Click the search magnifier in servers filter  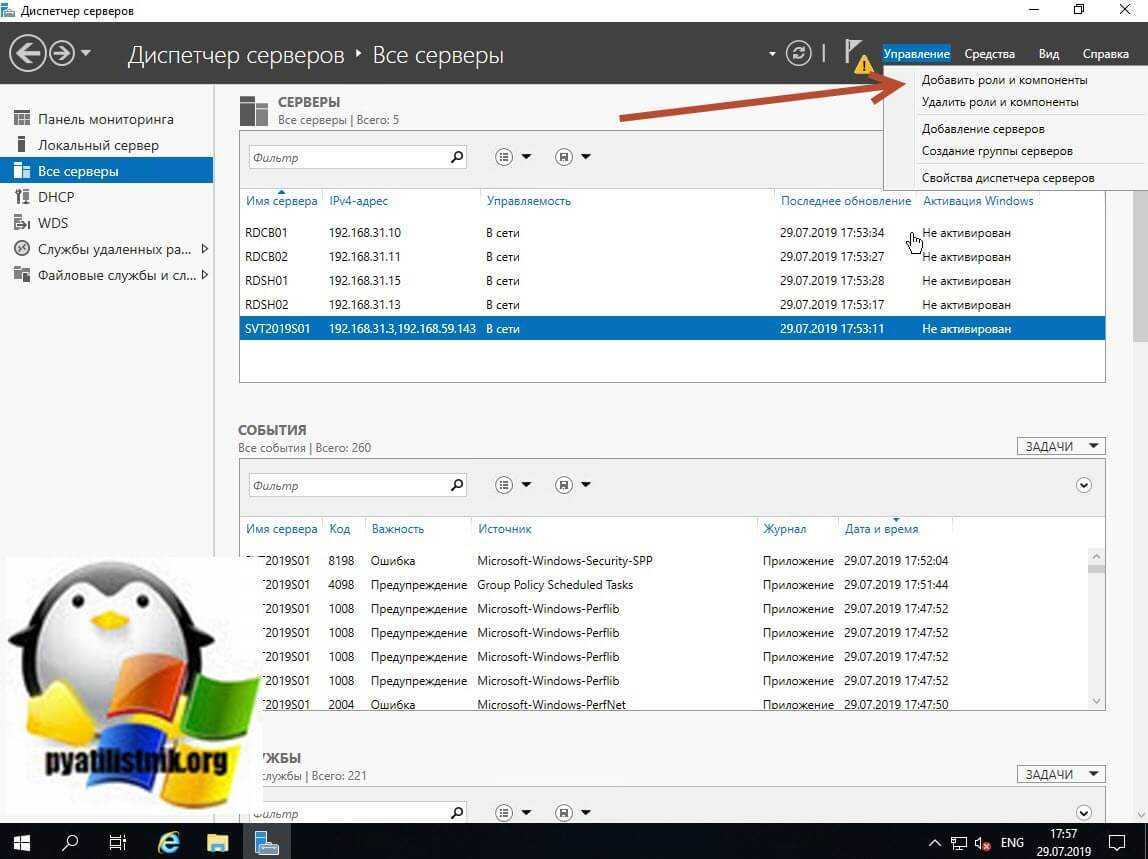[x=457, y=157]
